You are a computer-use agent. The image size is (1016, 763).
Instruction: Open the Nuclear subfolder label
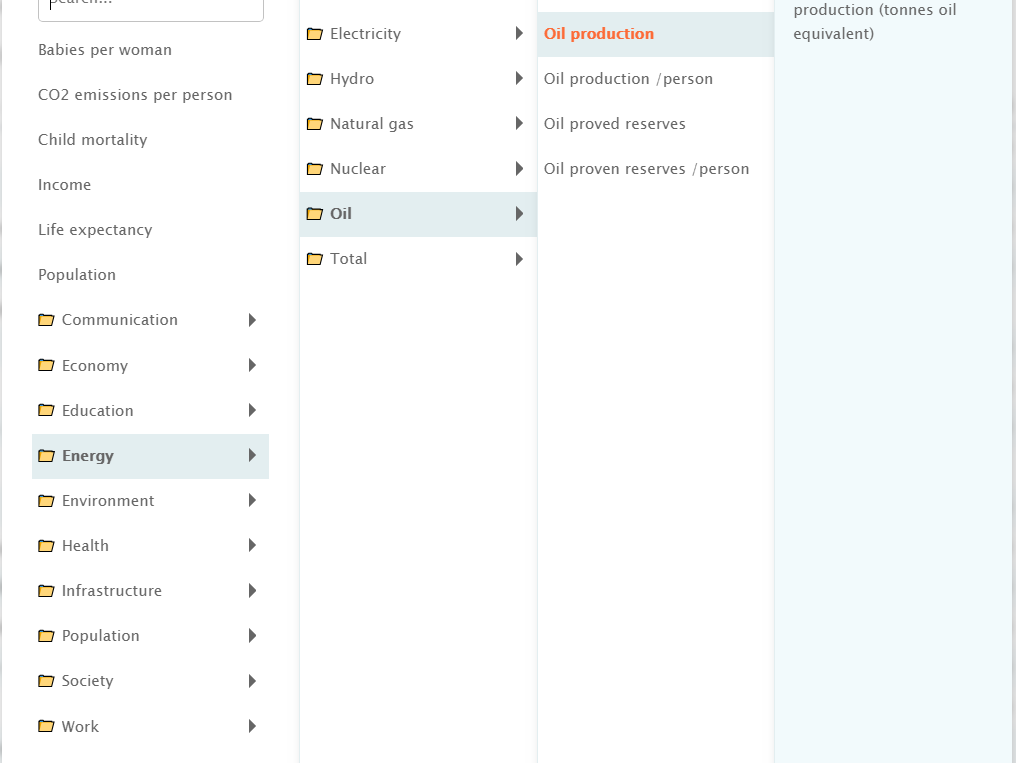pos(358,169)
